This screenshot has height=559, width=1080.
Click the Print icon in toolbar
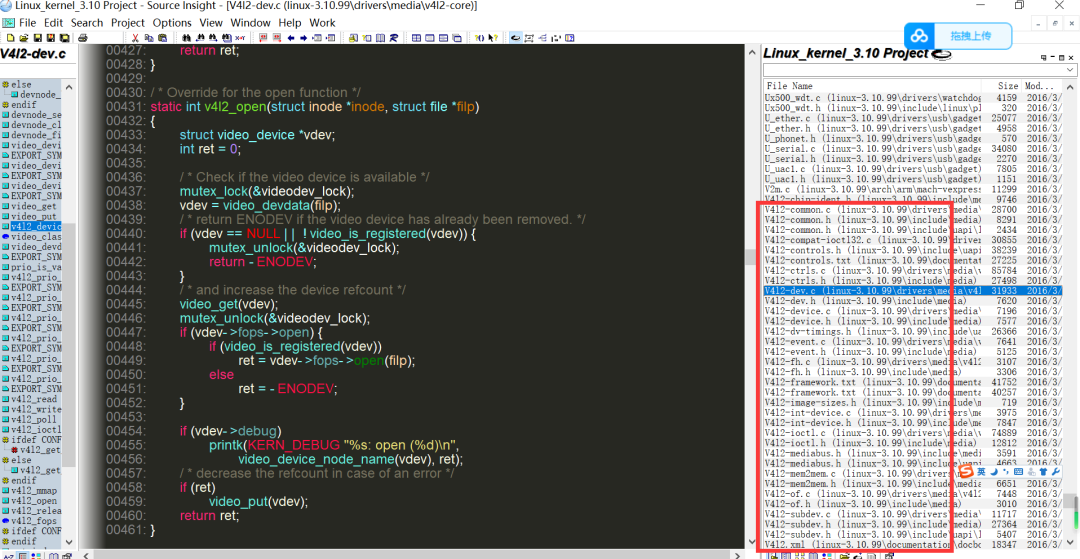(83, 38)
